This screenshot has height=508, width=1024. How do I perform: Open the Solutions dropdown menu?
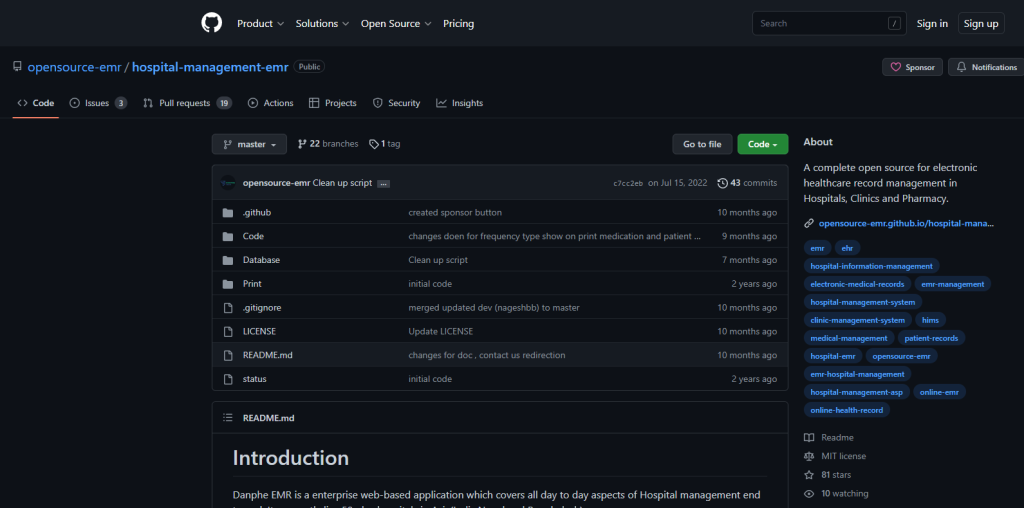(x=323, y=24)
